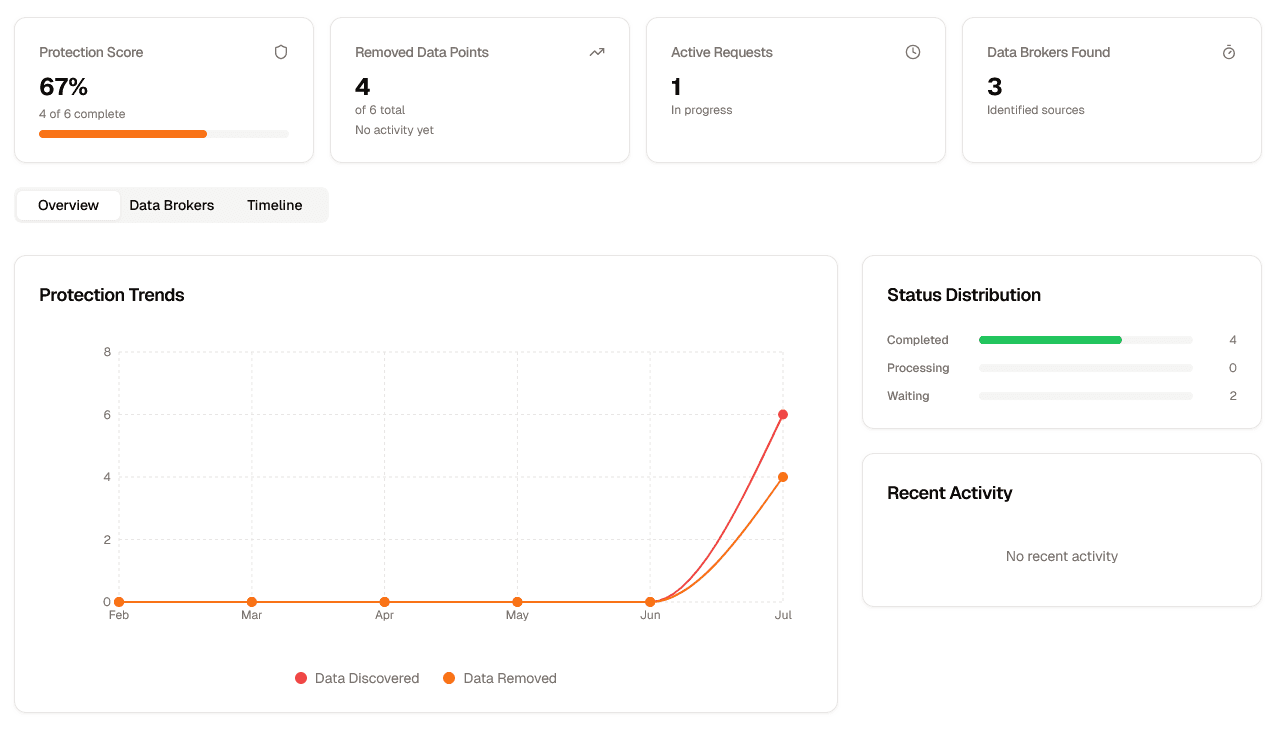Screen dimensions: 1279x732
Task: Click the Processing status bar
Action: (1086, 368)
